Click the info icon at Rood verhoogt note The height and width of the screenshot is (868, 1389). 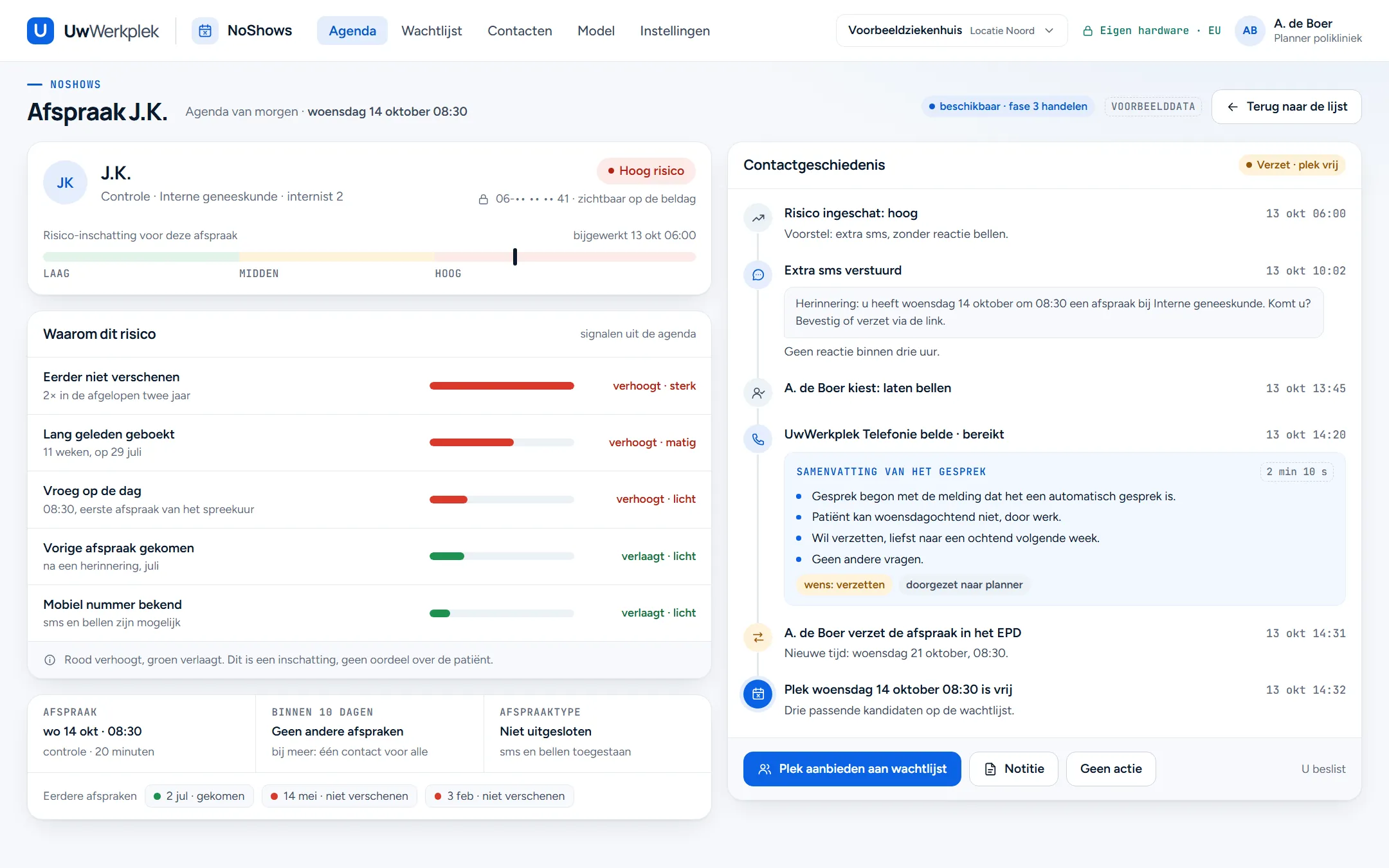click(x=50, y=660)
